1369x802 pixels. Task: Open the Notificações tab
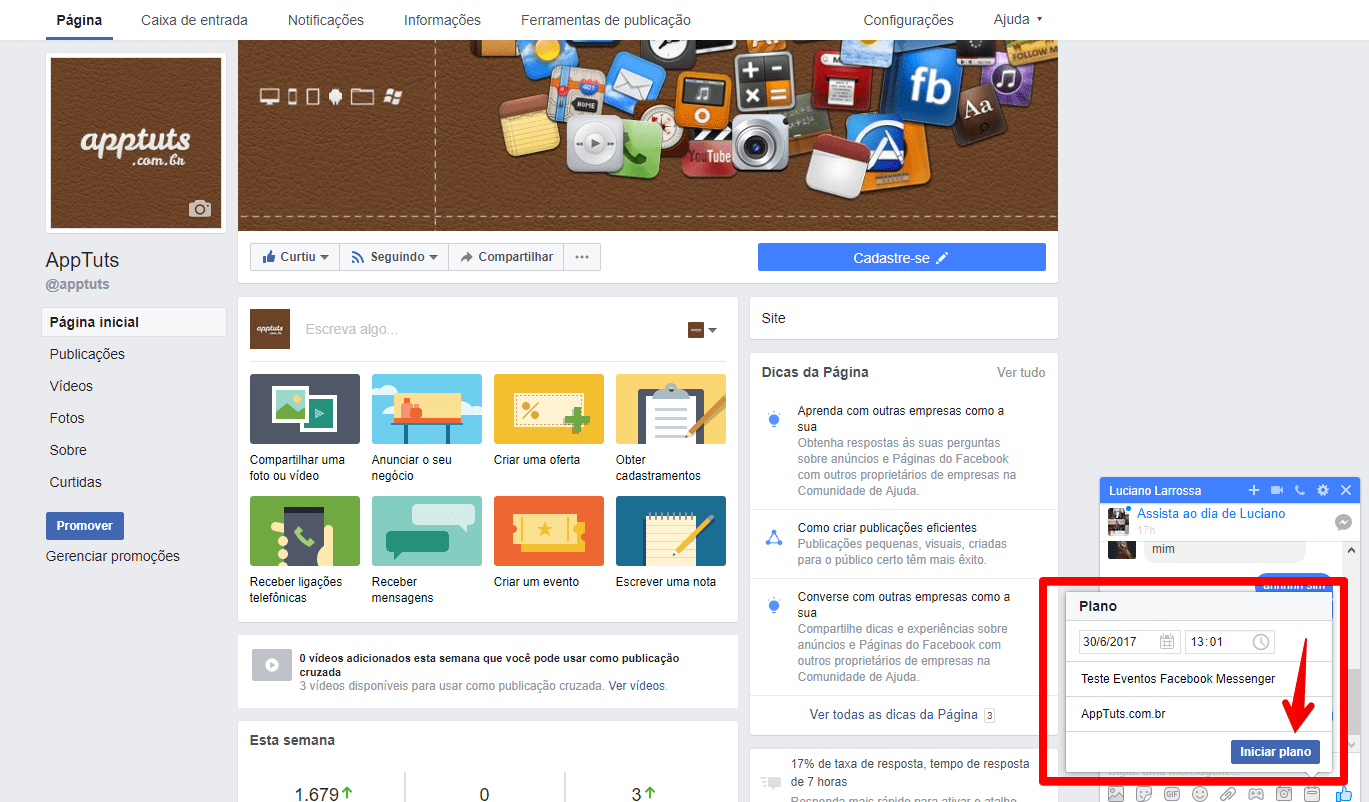[326, 20]
